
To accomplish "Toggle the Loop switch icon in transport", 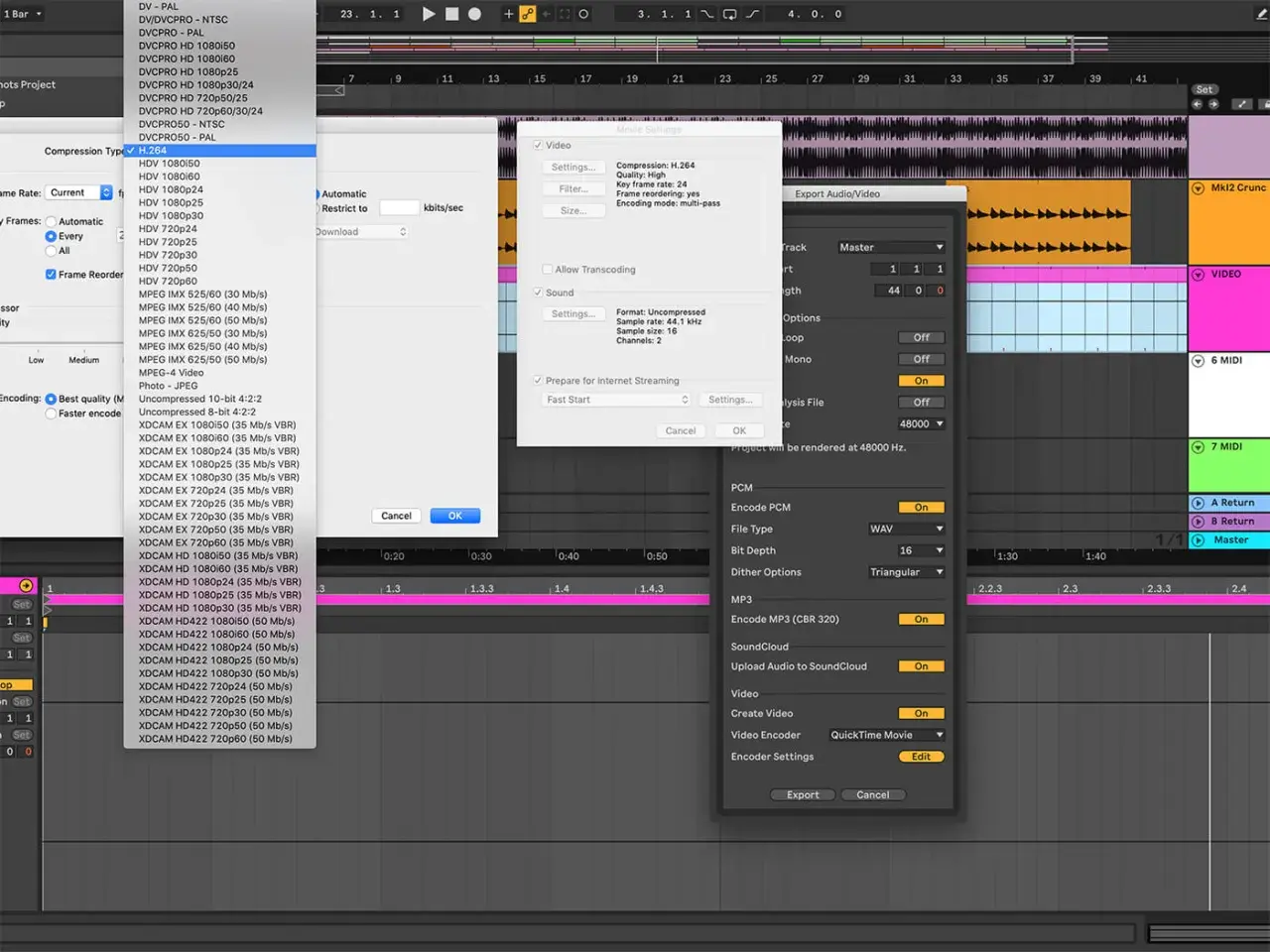I will pyautogui.click(x=729, y=14).
